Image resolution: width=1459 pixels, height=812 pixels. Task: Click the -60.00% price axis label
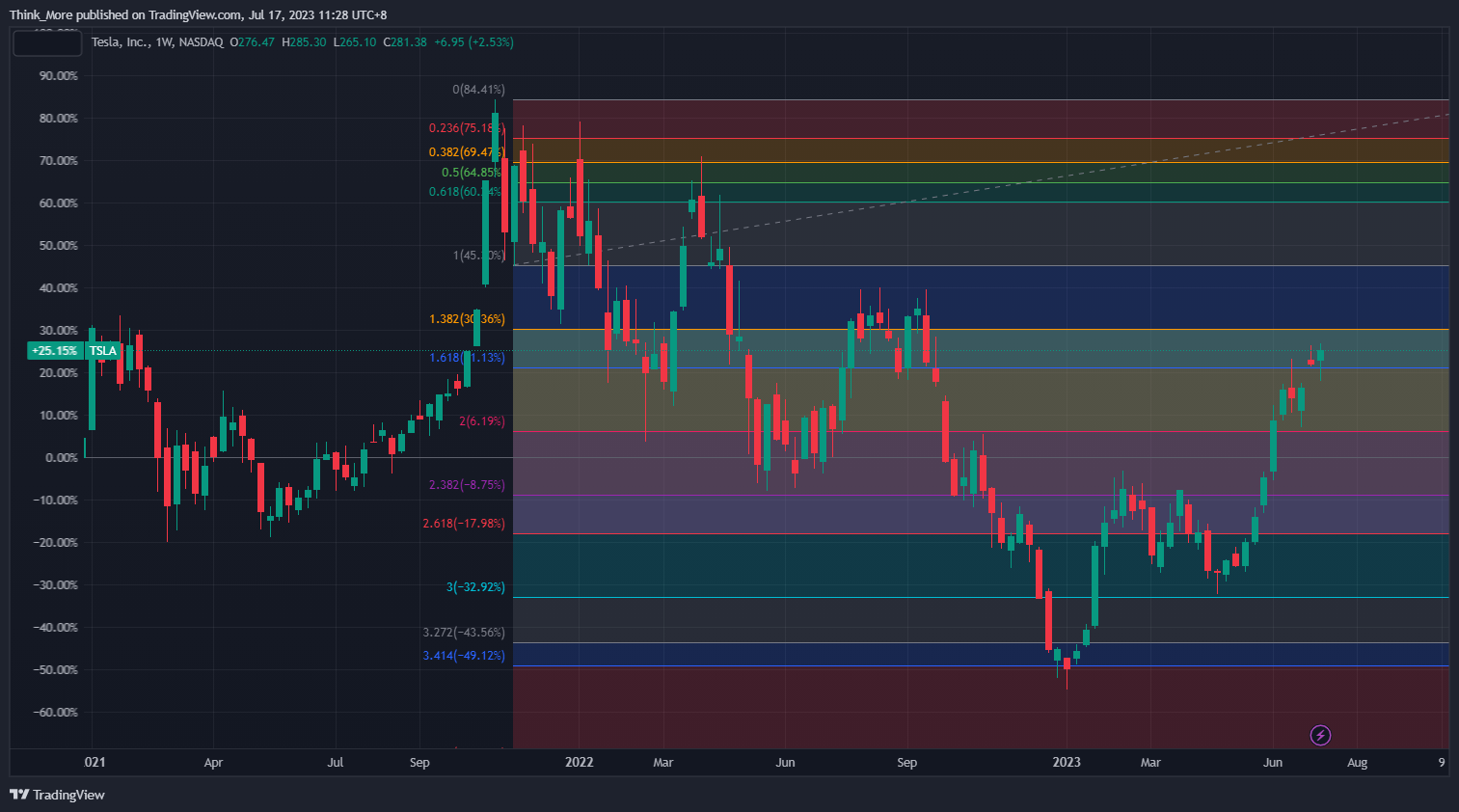57,713
